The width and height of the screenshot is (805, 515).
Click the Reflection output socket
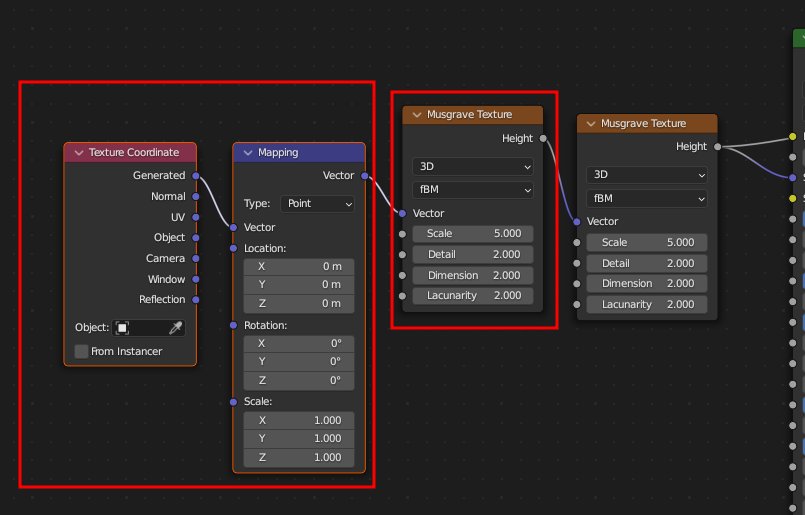pos(196,299)
